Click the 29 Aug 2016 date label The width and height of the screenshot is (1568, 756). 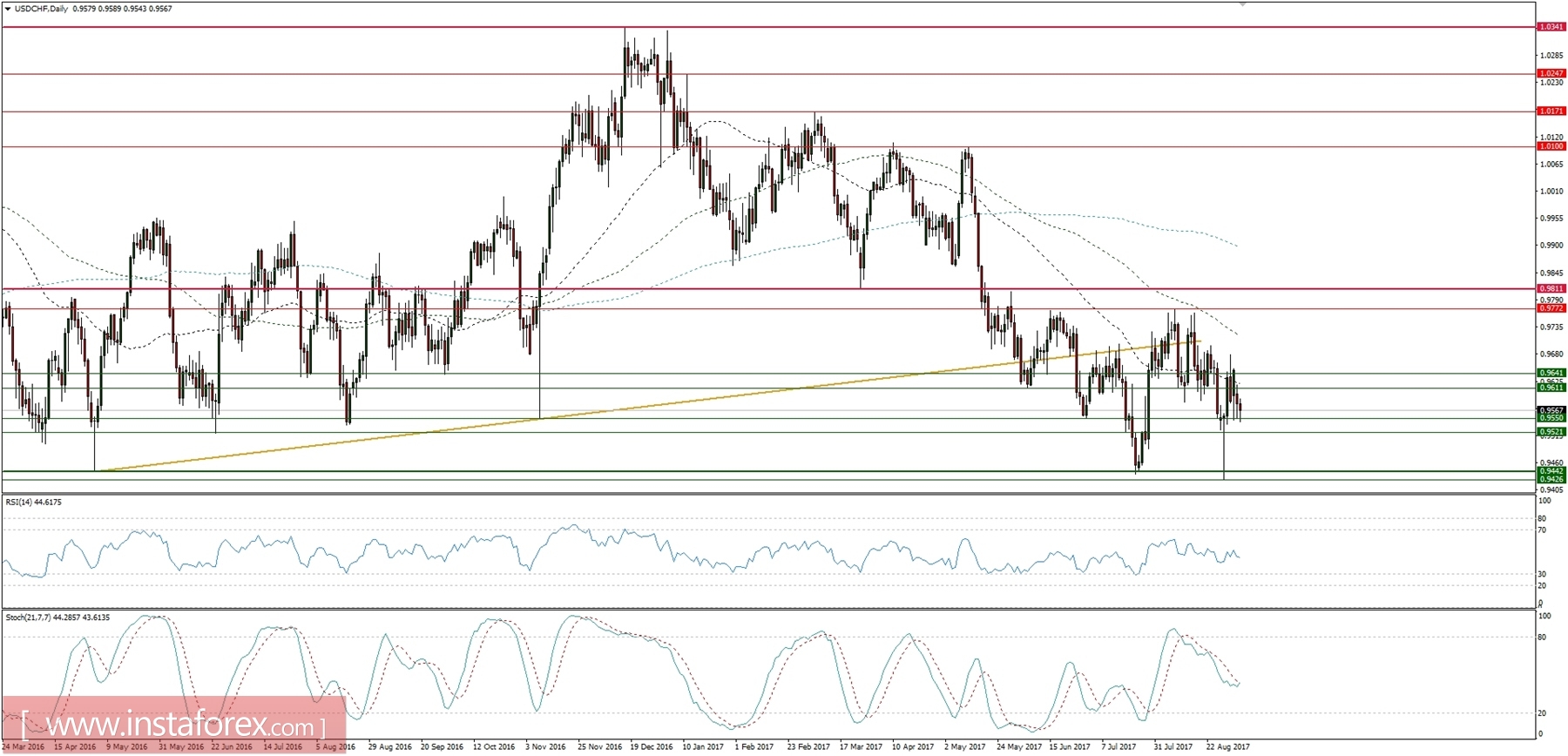point(389,747)
